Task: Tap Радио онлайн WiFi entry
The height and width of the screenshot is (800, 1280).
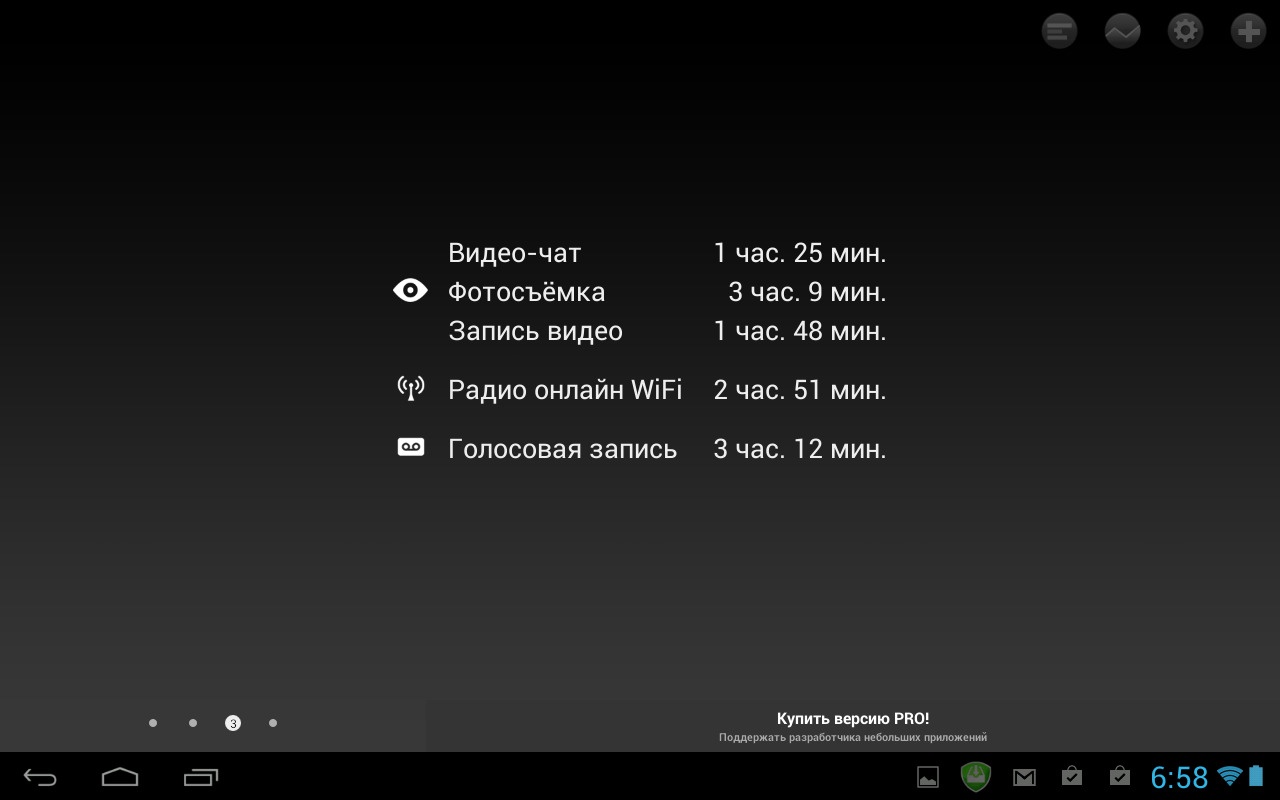Action: coord(666,389)
